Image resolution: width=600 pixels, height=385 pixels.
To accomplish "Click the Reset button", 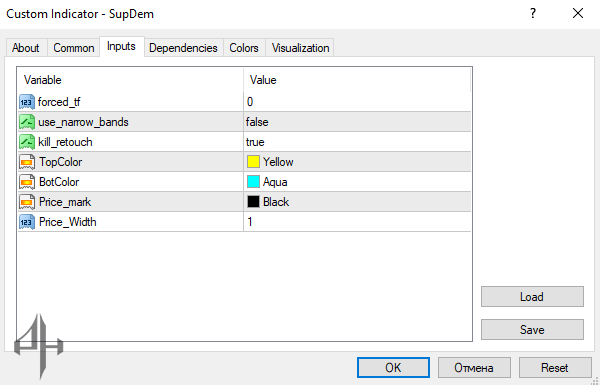I will point(555,368).
